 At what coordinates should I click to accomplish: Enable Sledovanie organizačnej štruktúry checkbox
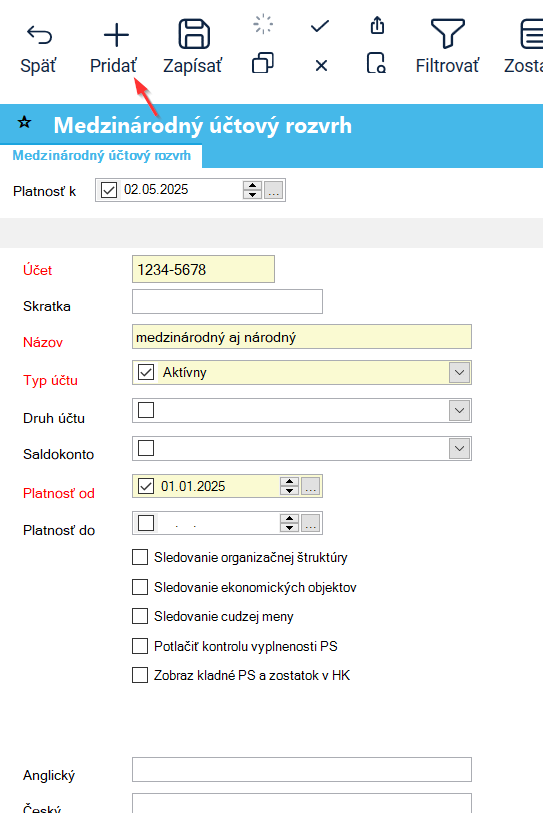coord(140,557)
